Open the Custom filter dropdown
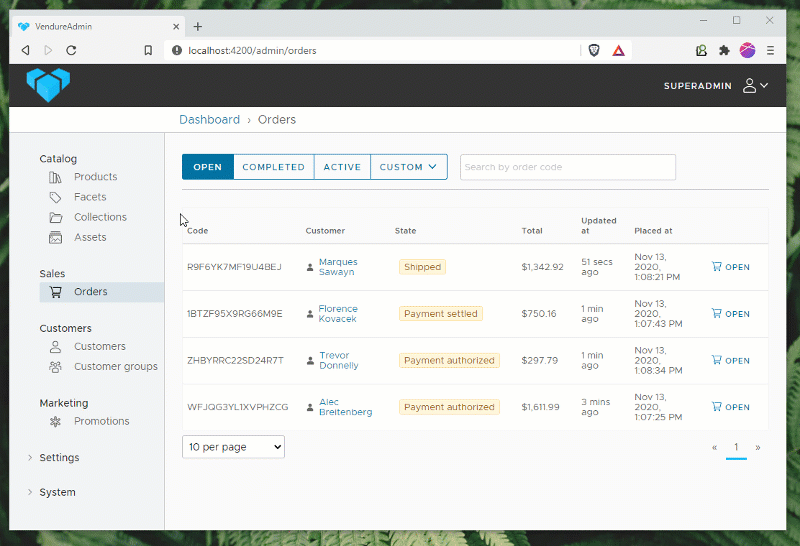The height and width of the screenshot is (546, 800). click(408, 167)
